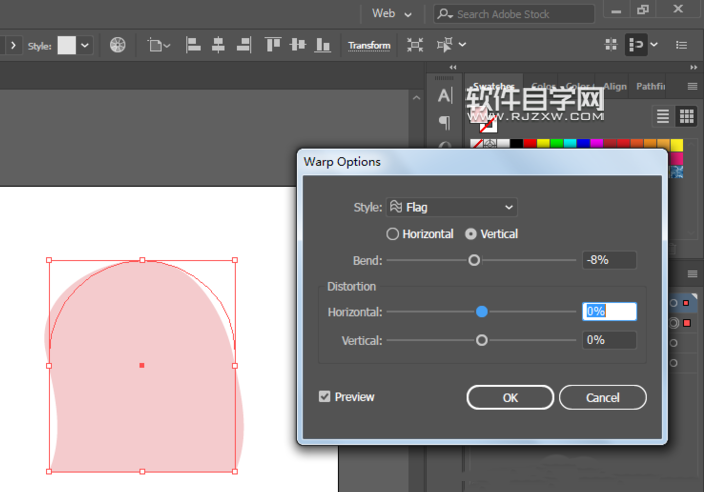Open the Character panel icon
704x492 pixels.
(x=445, y=96)
